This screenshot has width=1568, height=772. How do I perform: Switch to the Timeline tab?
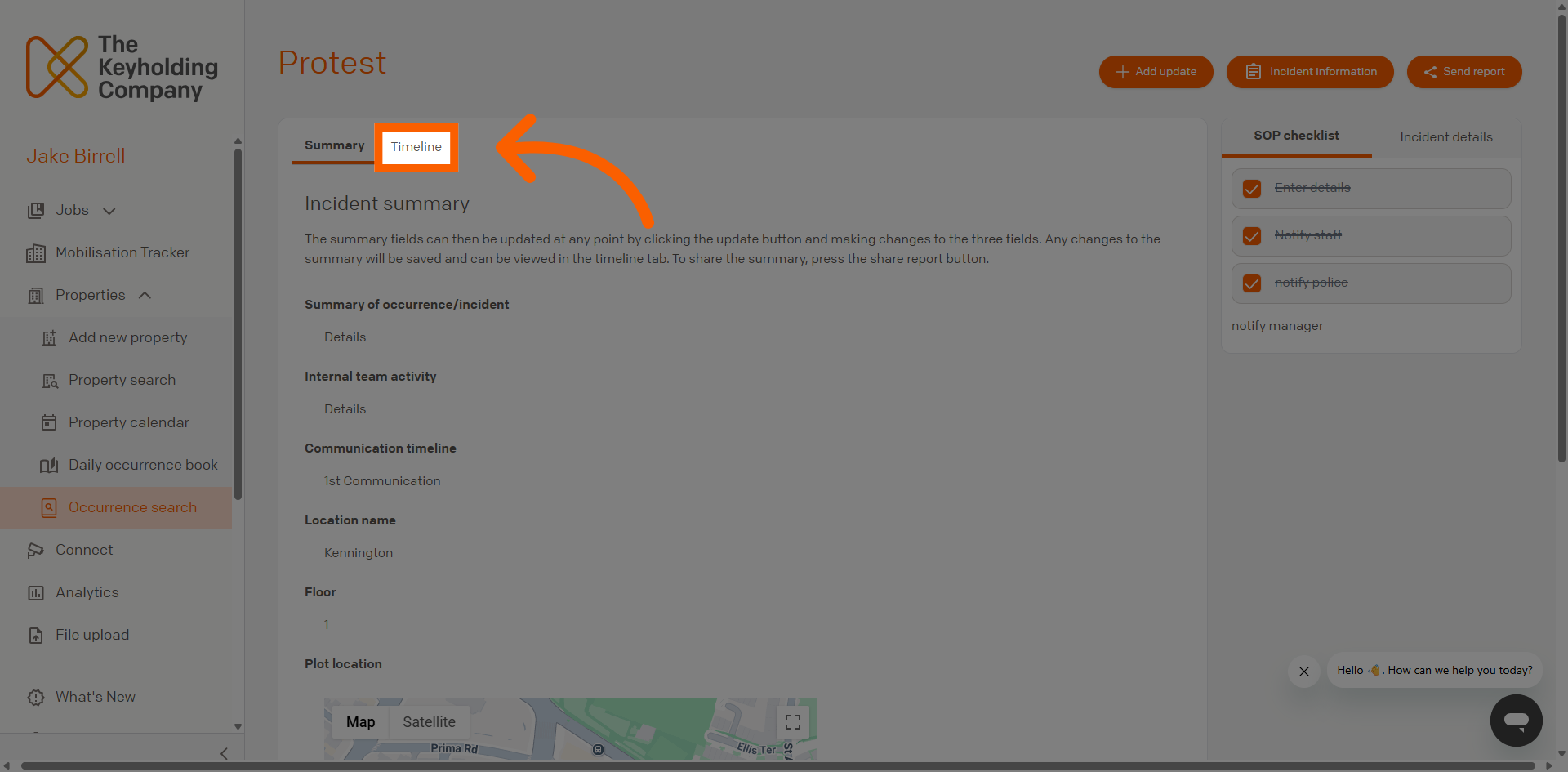416,147
